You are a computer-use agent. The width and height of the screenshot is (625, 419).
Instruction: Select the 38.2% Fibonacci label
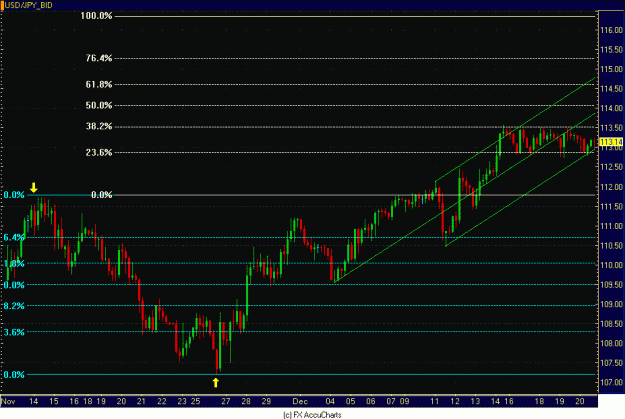[99, 127]
